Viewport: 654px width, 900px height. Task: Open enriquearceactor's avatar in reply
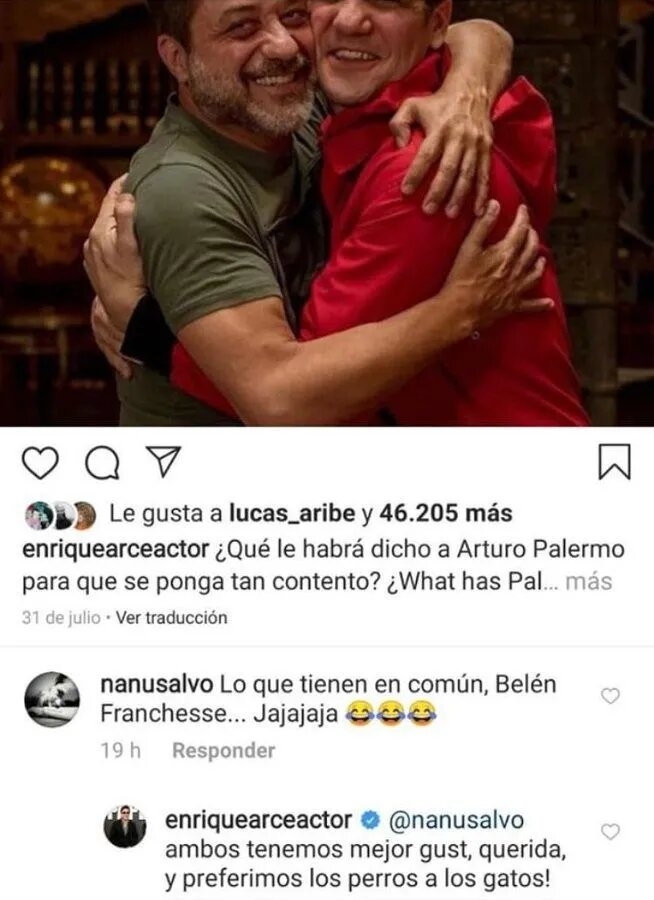[x=124, y=827]
